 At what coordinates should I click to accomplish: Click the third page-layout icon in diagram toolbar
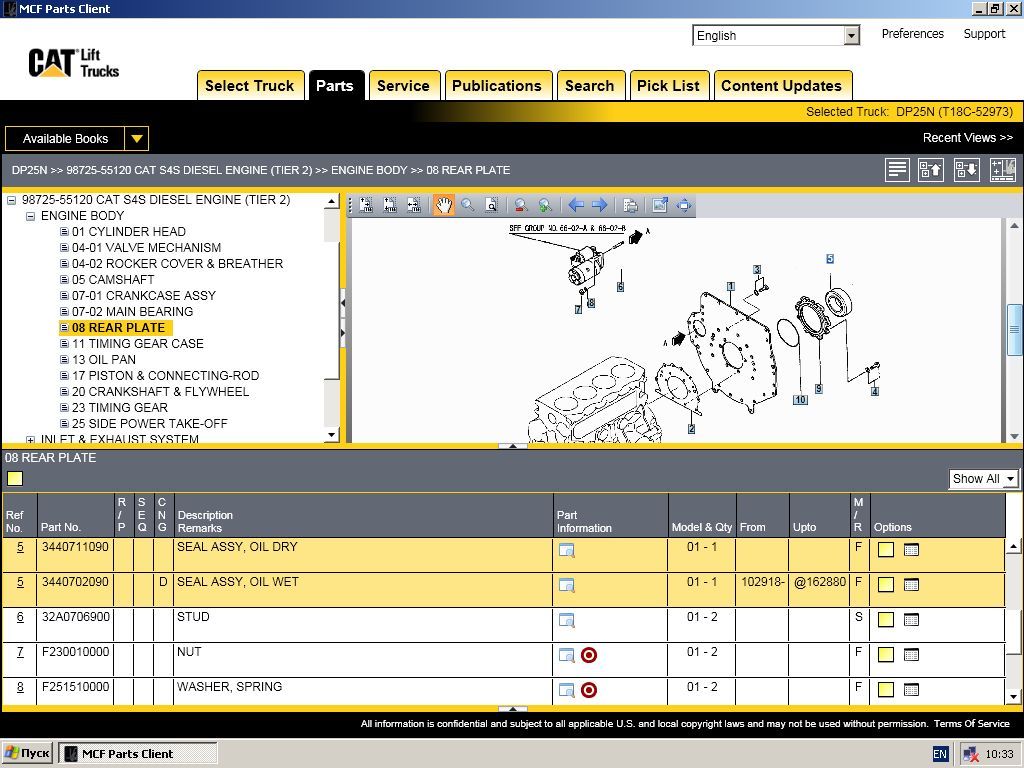pos(414,205)
